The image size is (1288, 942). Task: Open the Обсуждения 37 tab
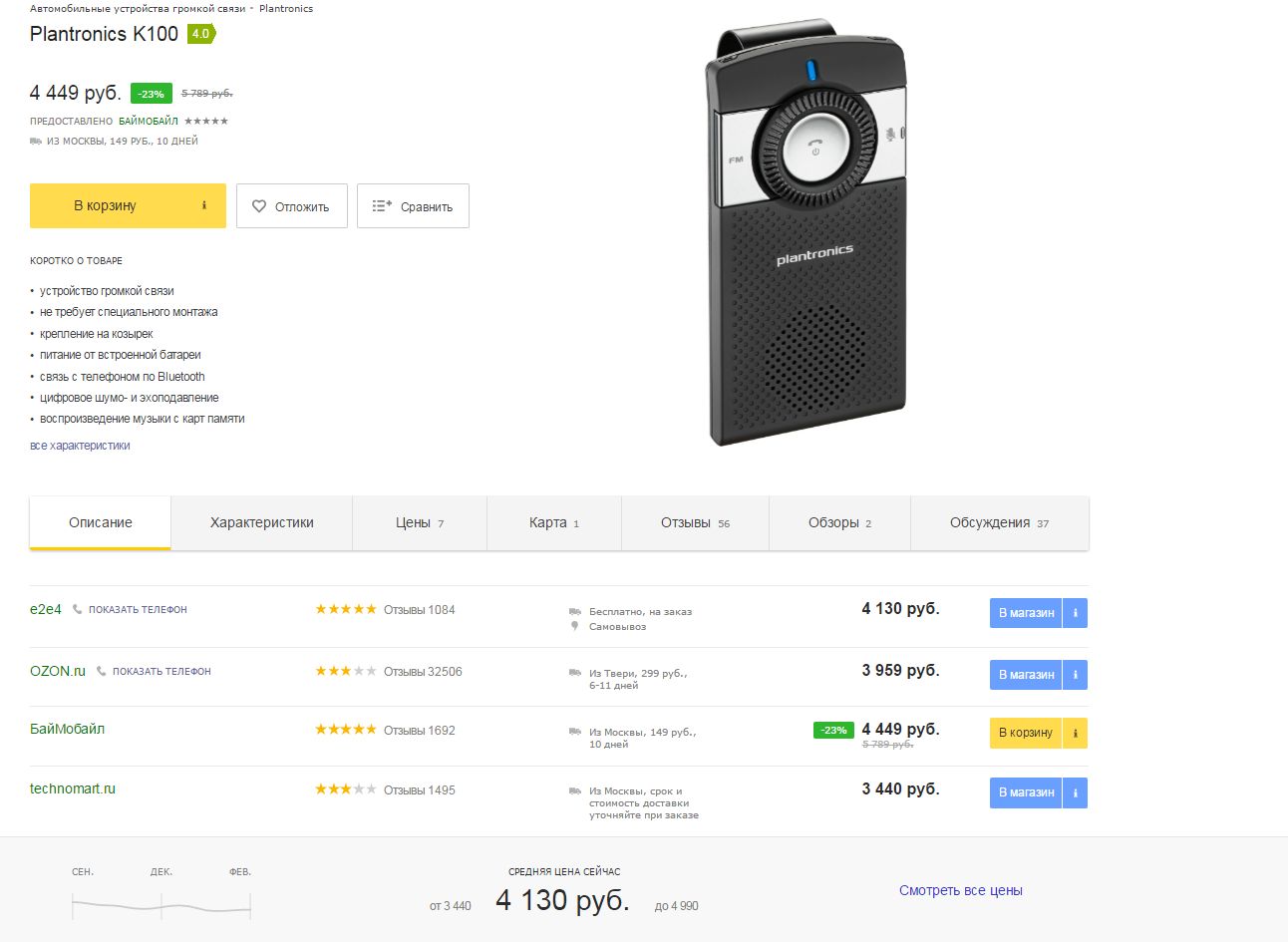click(1000, 522)
